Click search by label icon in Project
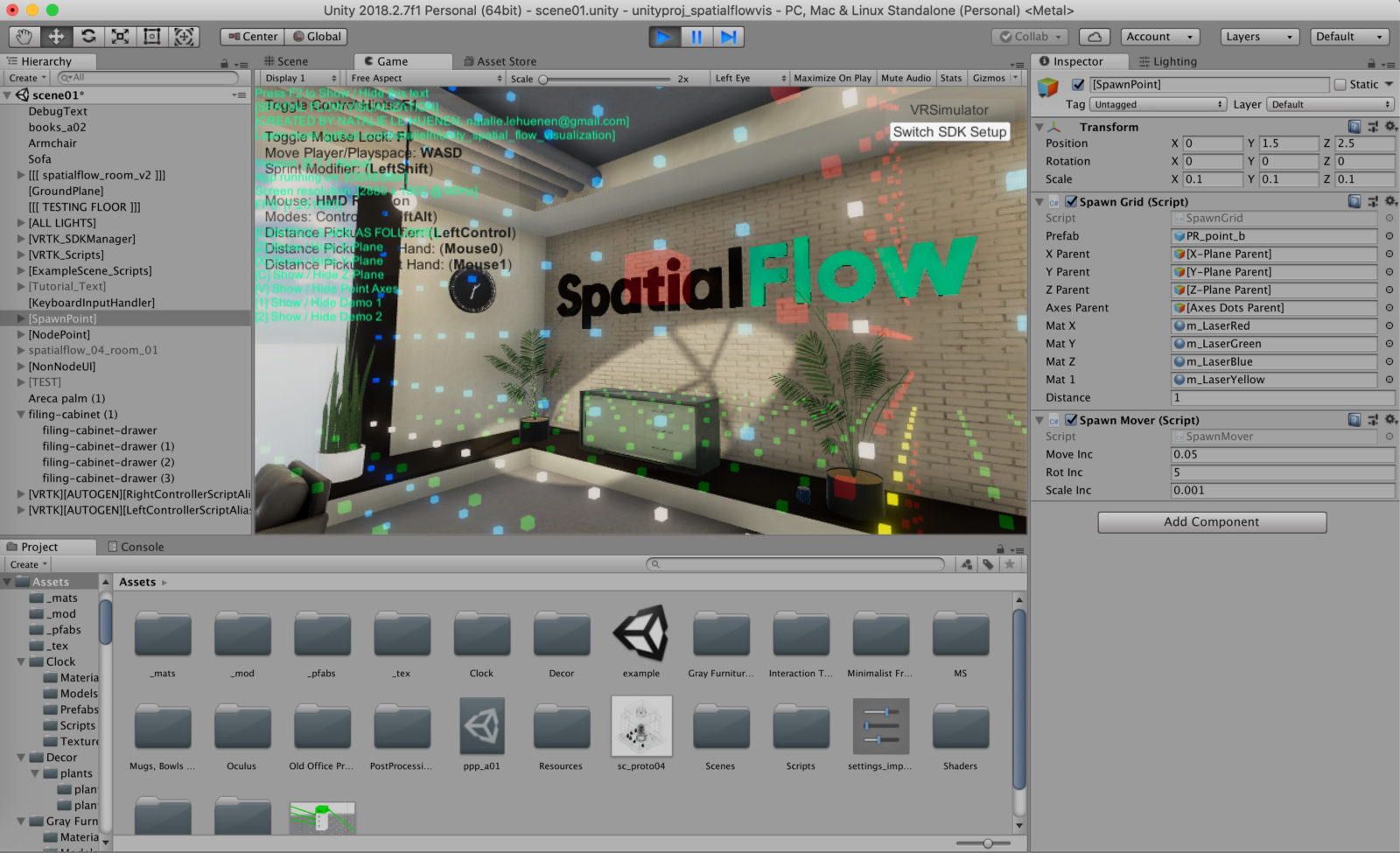This screenshot has width=1400, height=853. point(988,564)
